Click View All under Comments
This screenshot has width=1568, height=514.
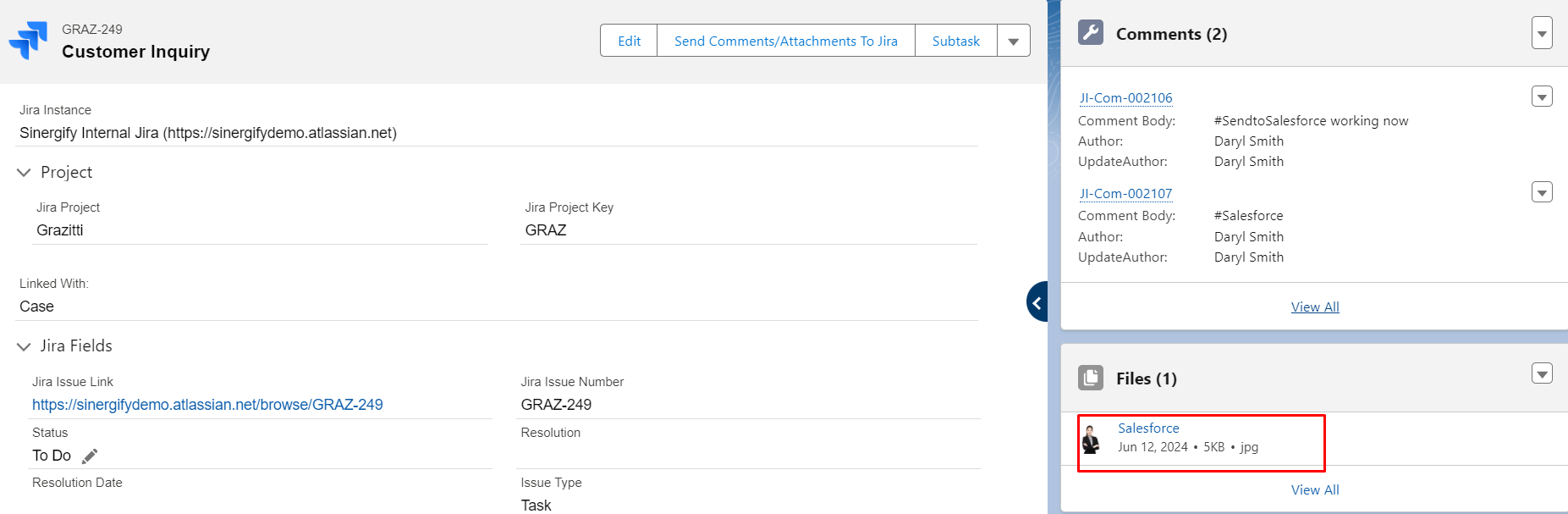coord(1315,307)
